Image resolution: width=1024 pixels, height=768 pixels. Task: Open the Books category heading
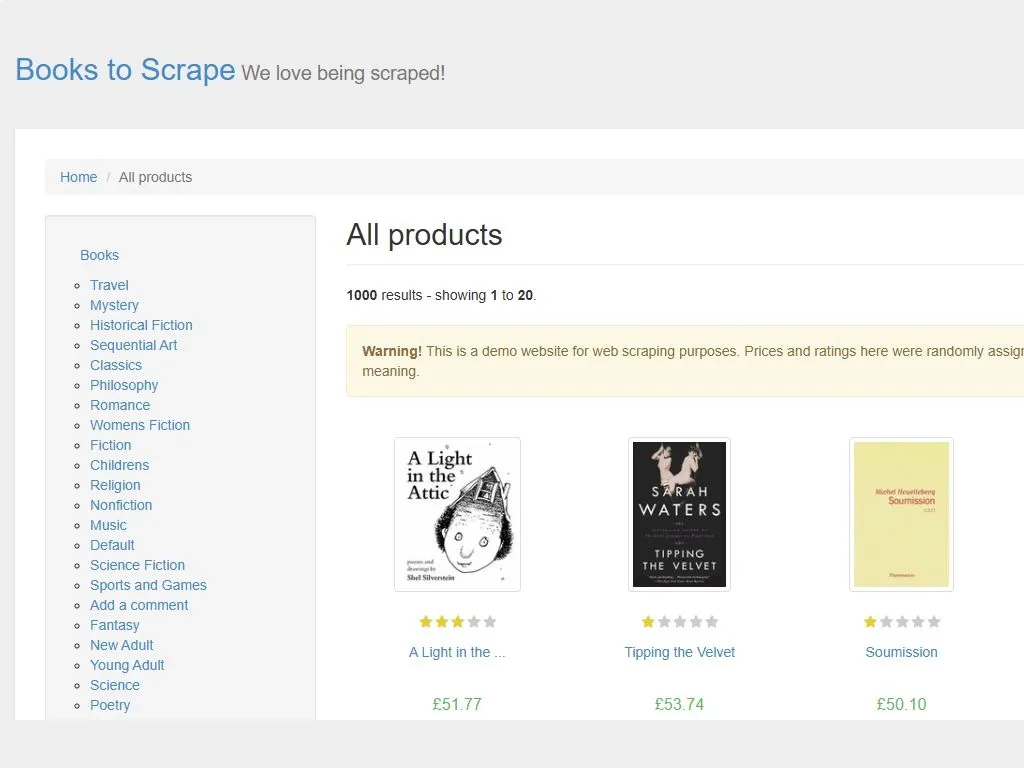coord(99,255)
